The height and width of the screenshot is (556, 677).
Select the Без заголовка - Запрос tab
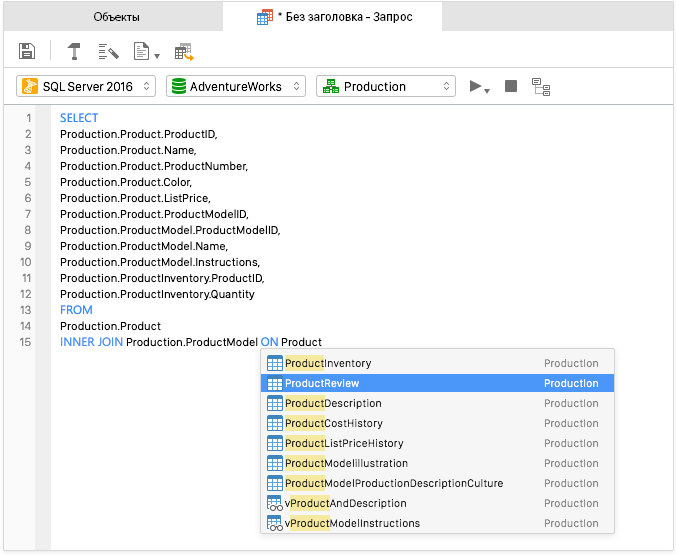tap(333, 17)
